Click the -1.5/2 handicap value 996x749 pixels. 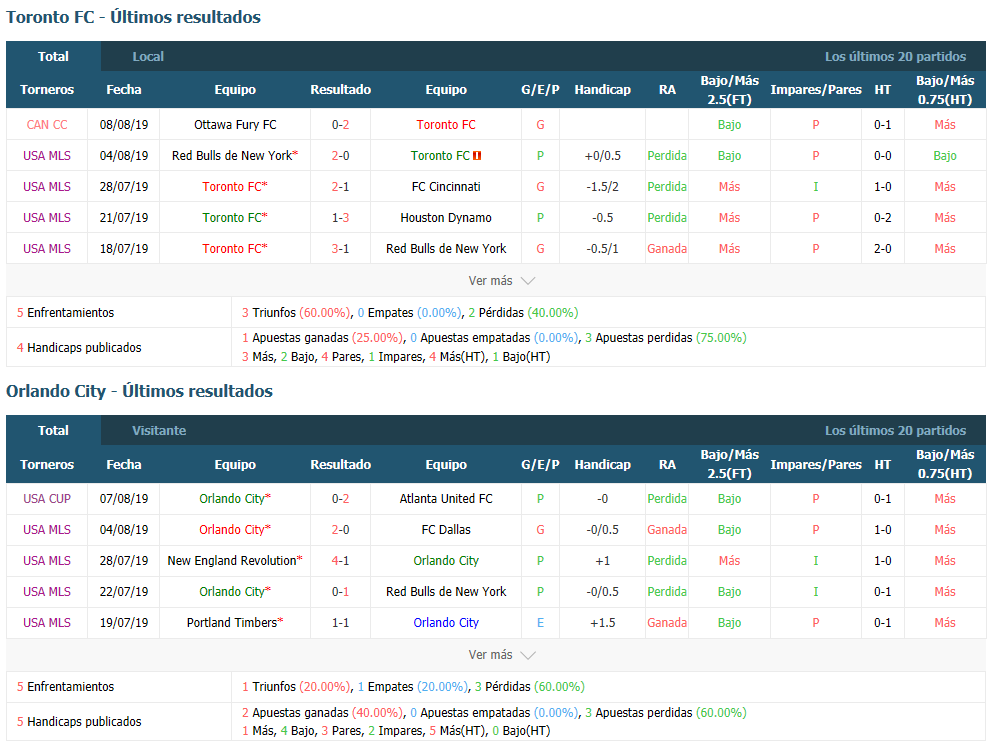[x=603, y=187]
